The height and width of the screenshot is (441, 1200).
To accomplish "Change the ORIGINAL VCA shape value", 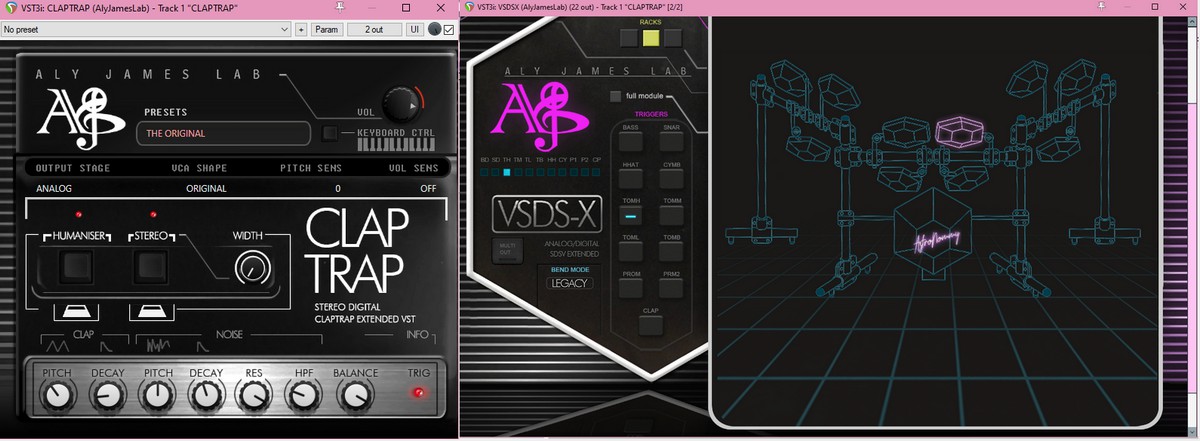I will [206, 188].
